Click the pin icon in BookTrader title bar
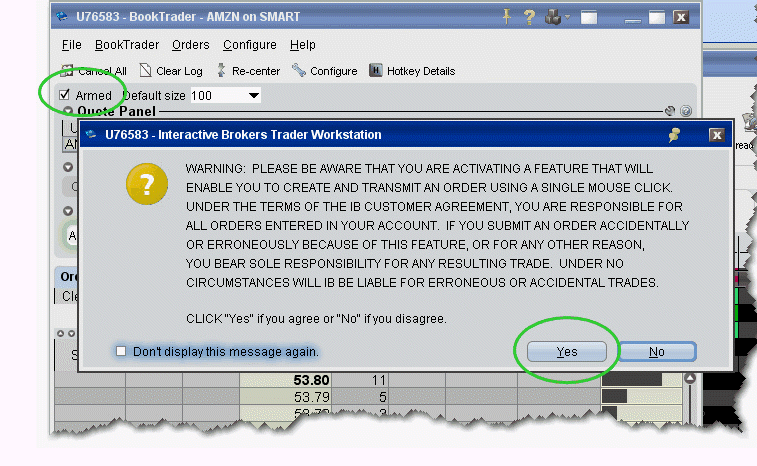The height and width of the screenshot is (466, 757). click(506, 17)
